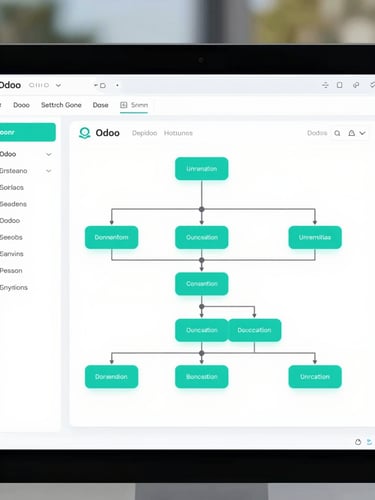Select Eanvins in the sidebar
375x500 pixels.
(x=12, y=254)
